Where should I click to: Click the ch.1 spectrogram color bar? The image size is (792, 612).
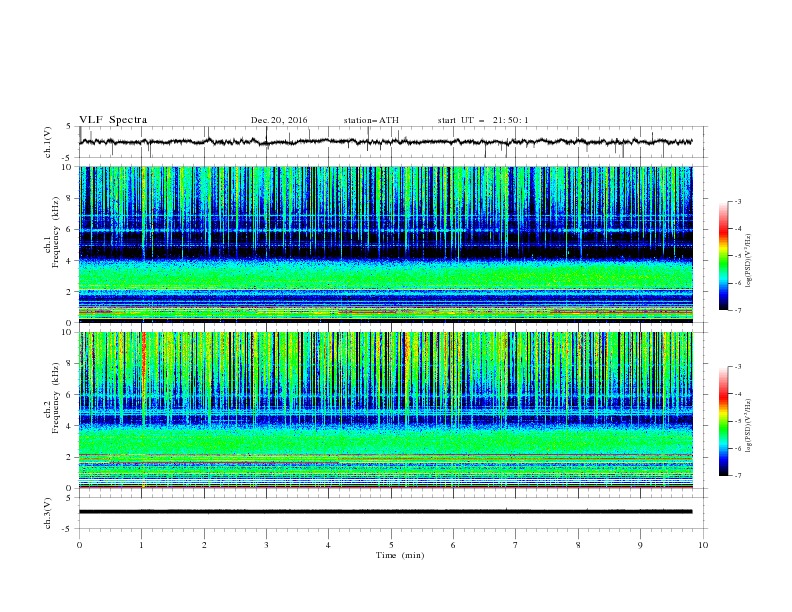point(723,256)
